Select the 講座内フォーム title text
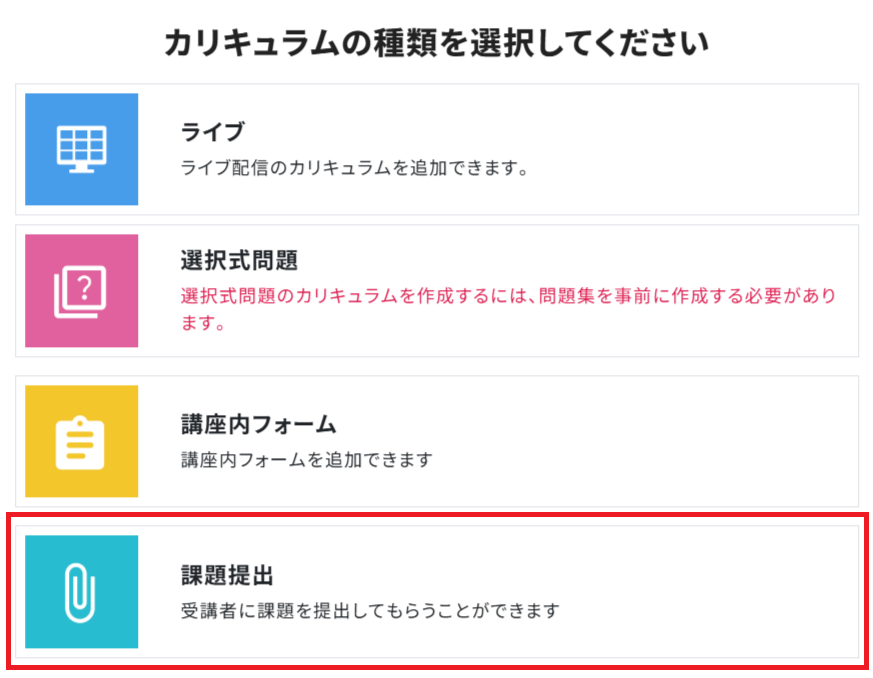The width and height of the screenshot is (873, 678). (258, 424)
